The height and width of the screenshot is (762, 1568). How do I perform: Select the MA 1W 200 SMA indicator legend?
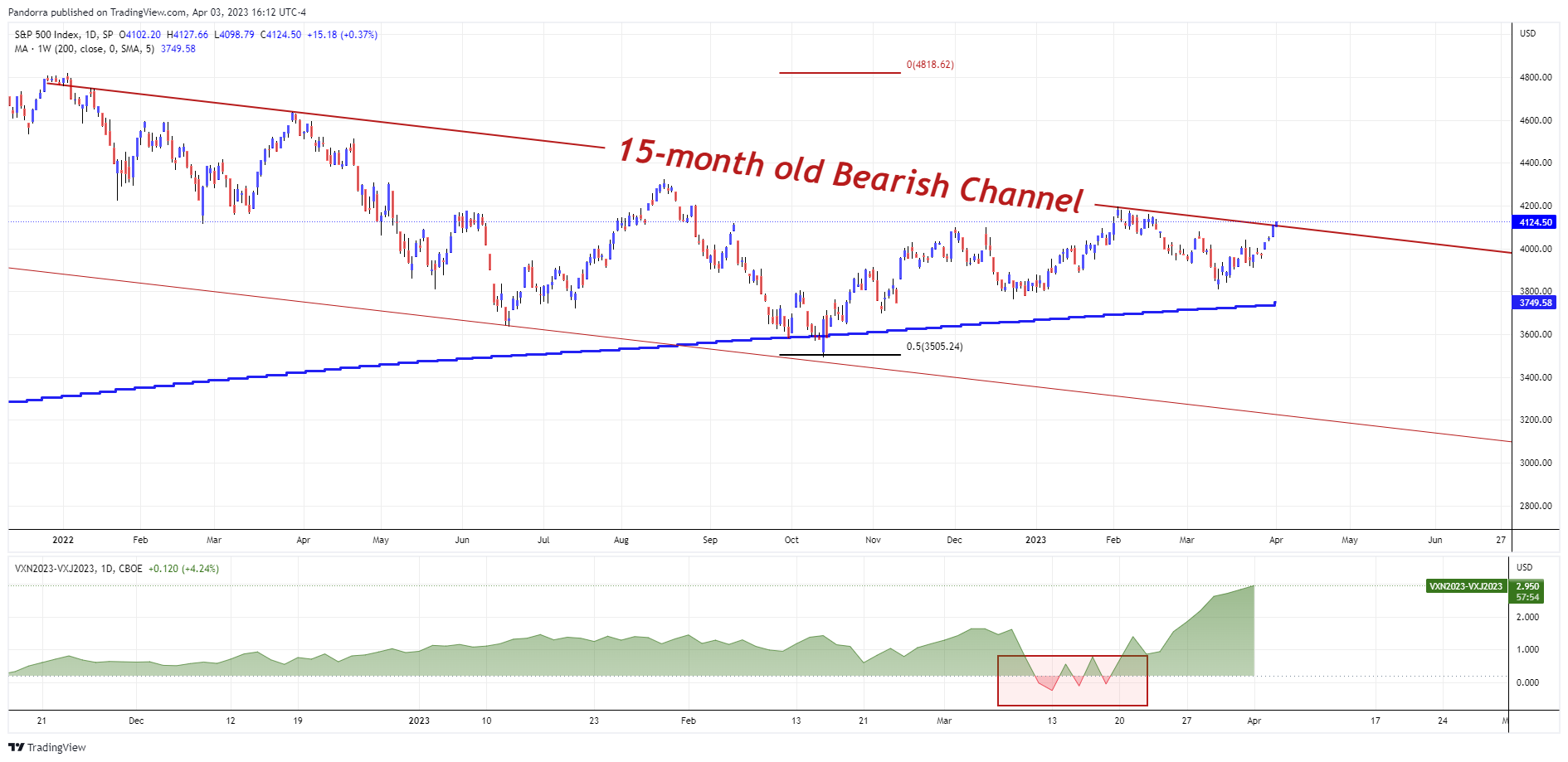tap(85, 49)
